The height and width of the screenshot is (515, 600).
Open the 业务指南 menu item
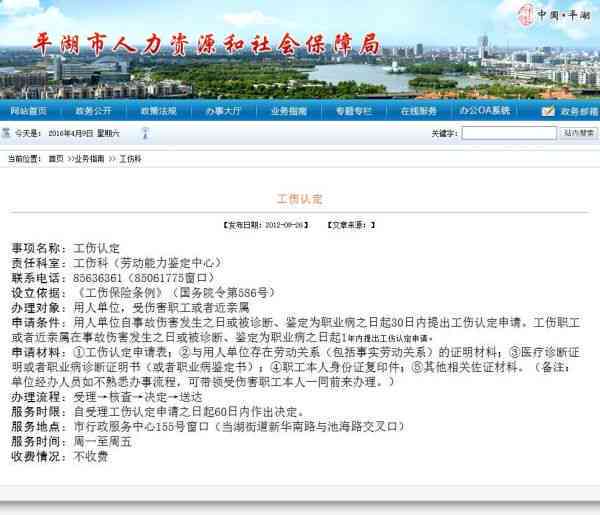[x=289, y=111]
